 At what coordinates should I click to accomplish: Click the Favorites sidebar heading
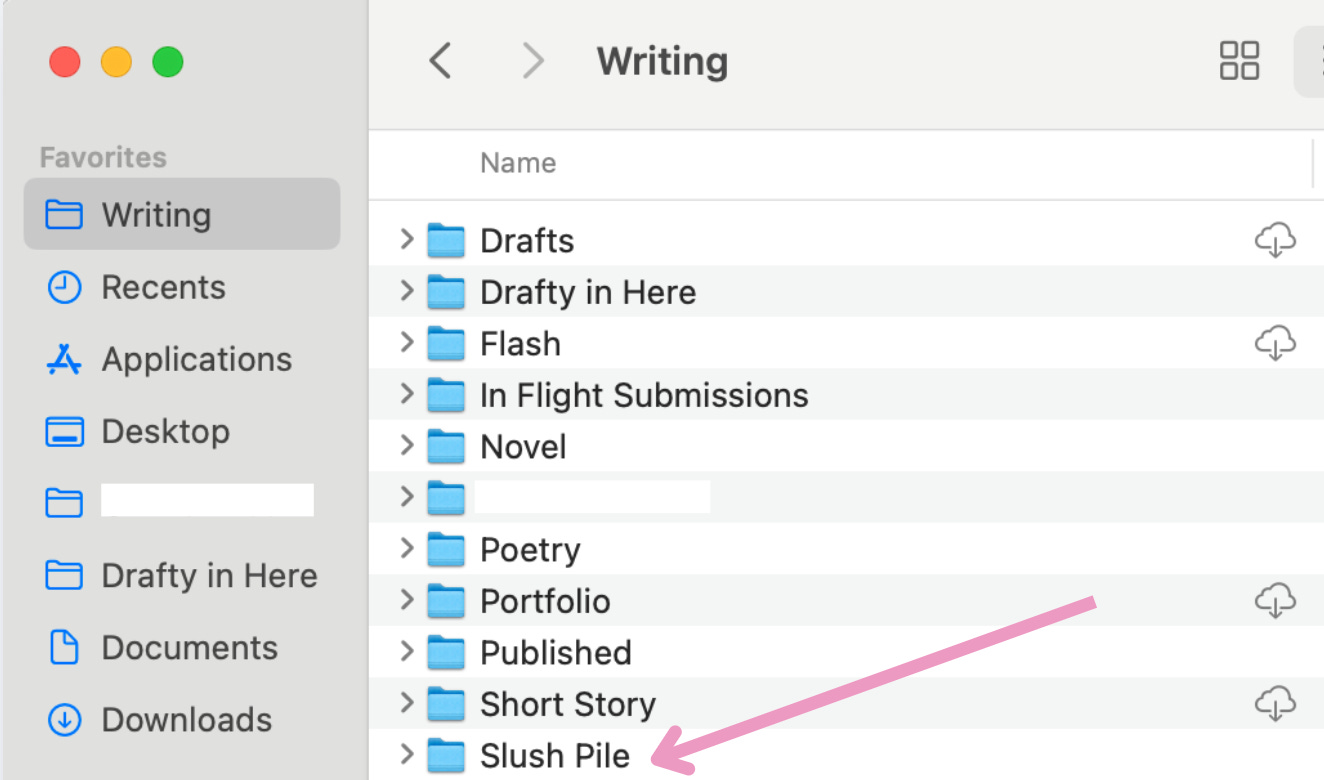[x=103, y=158]
